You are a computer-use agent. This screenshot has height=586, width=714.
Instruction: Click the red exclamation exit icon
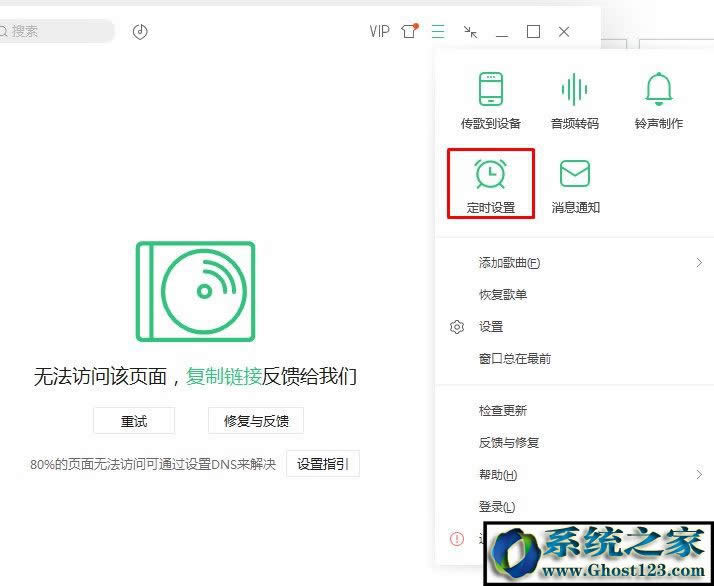(457, 539)
